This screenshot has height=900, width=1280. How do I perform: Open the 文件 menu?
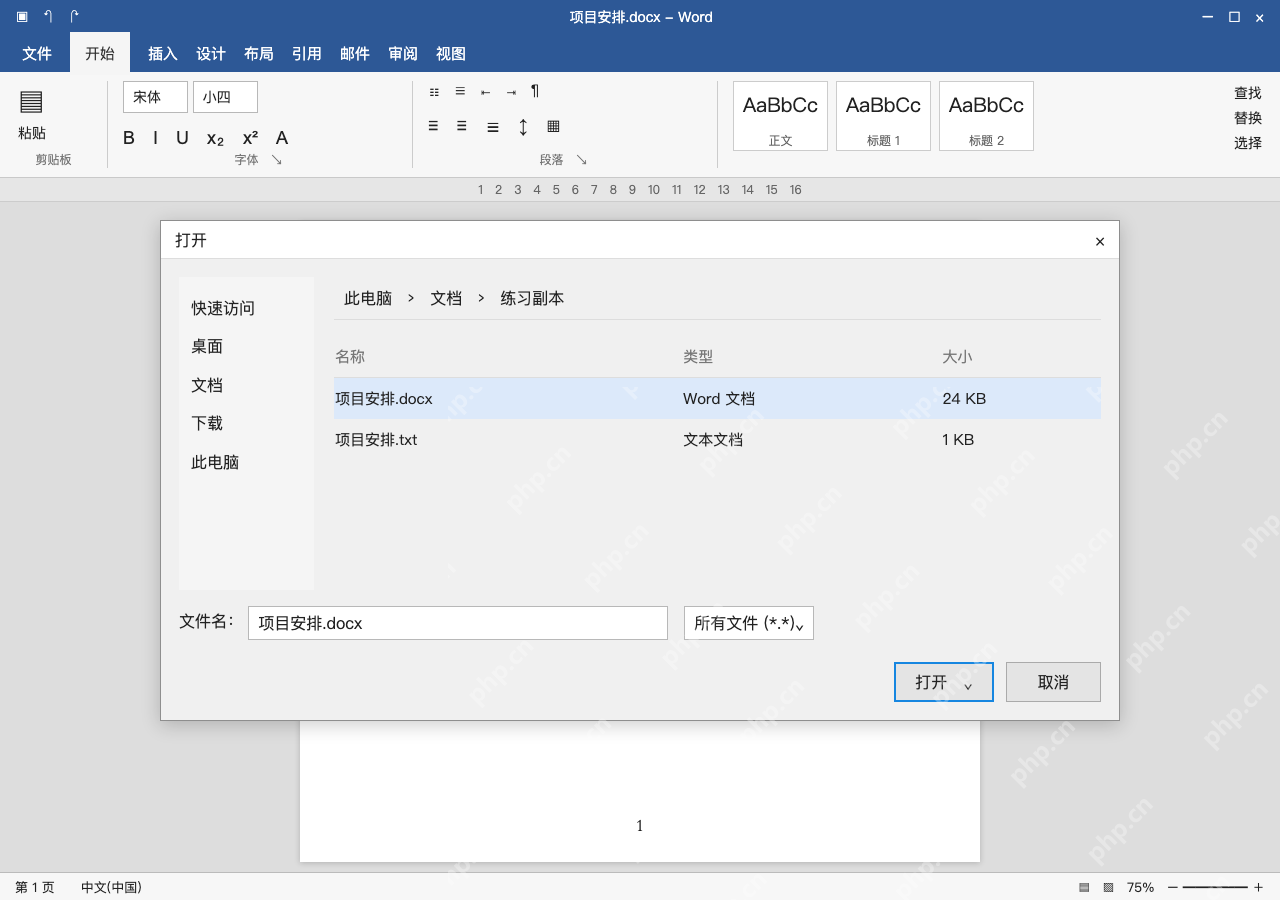pyautogui.click(x=37, y=53)
